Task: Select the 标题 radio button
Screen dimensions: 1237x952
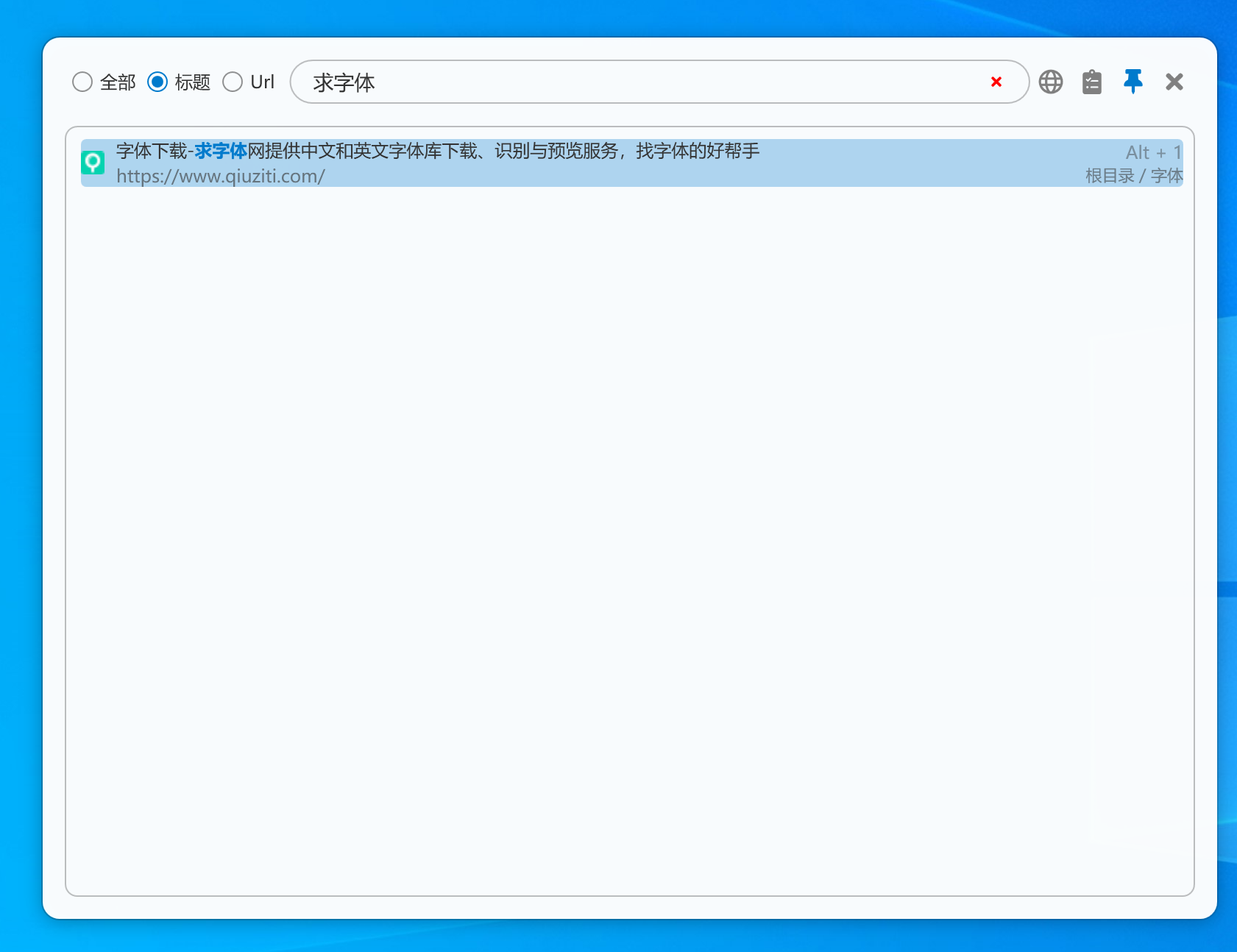Action: click(x=157, y=82)
